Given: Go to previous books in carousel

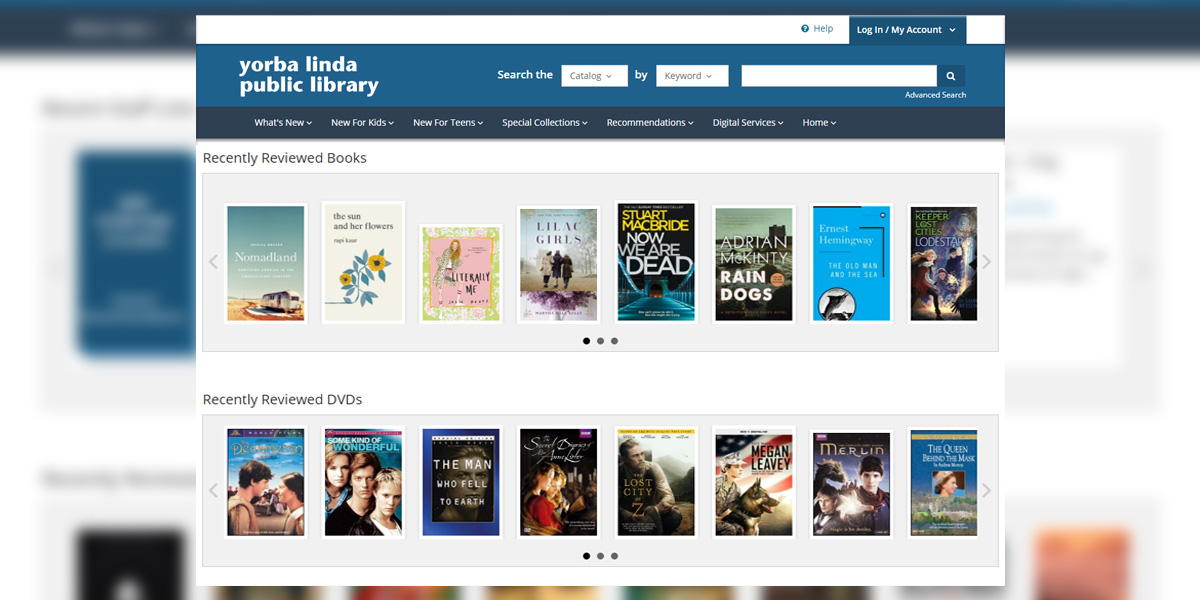Looking at the screenshot, I should [213, 262].
